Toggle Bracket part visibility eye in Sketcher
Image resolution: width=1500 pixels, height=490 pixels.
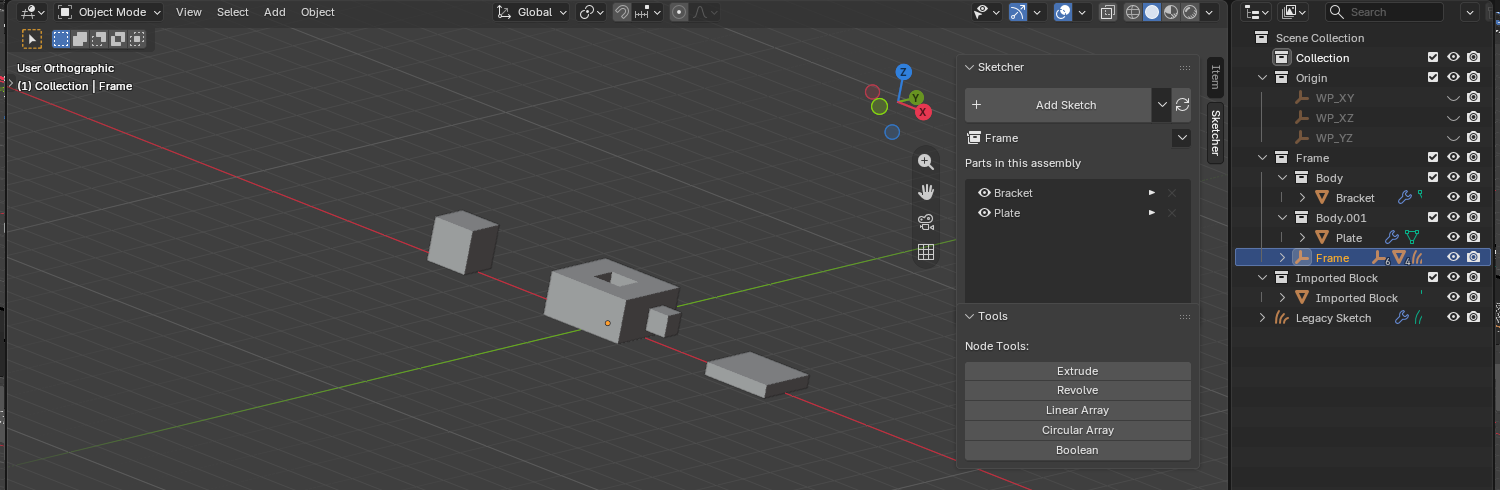(x=984, y=193)
